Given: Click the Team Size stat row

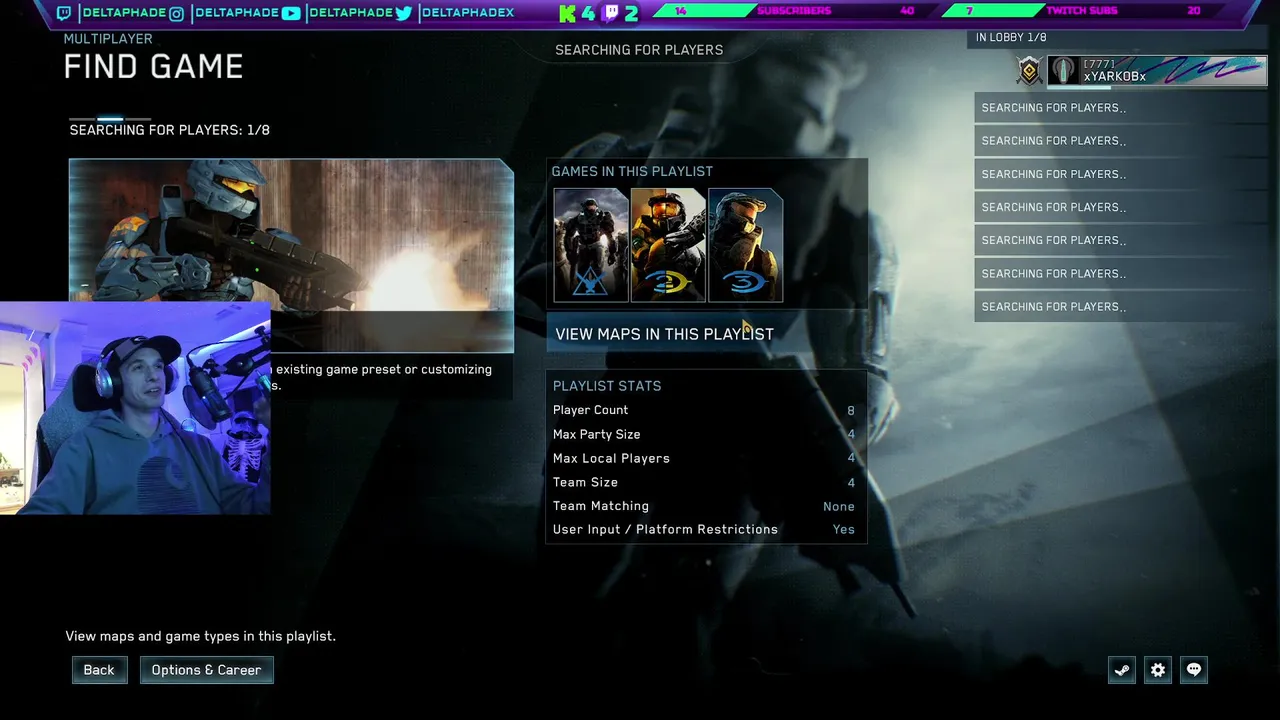Looking at the screenshot, I should 705,482.
